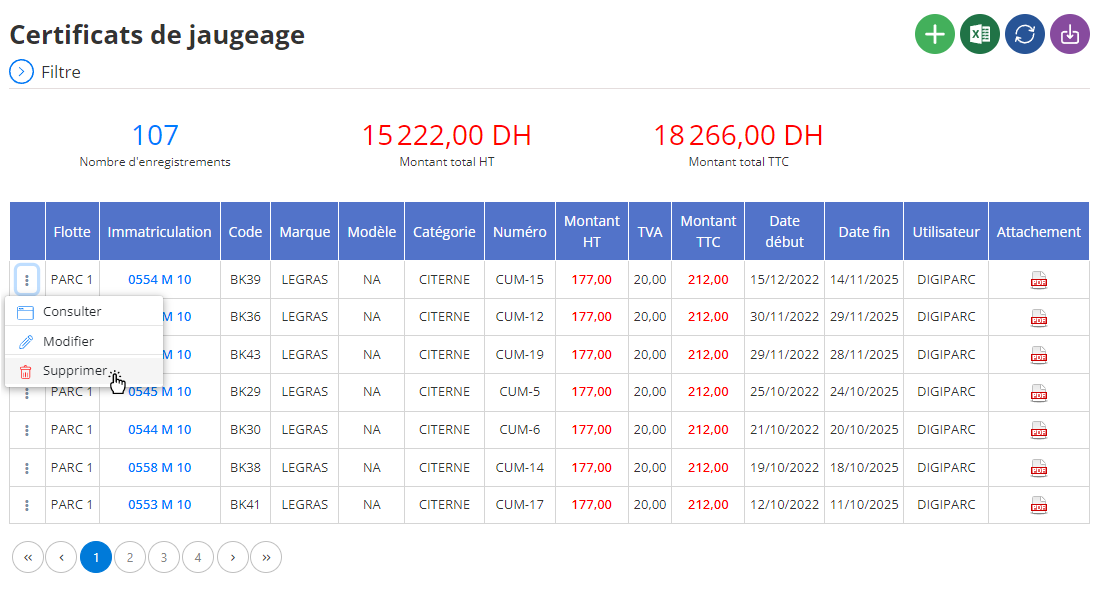The width and height of the screenshot is (1102, 605).
Task: Click the BK39 code cell
Action: tap(245, 280)
